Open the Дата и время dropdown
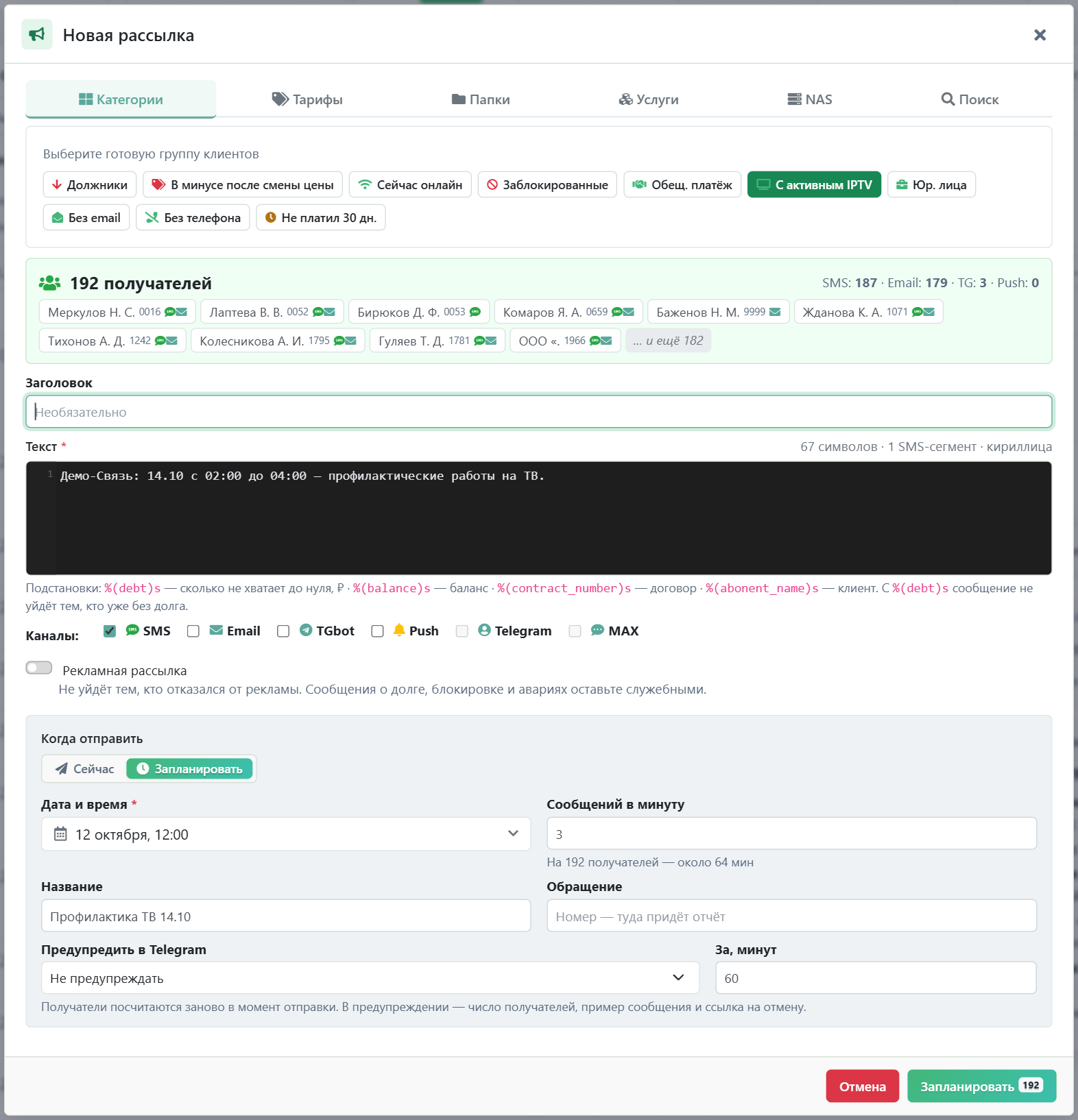1078x1120 pixels. (286, 834)
